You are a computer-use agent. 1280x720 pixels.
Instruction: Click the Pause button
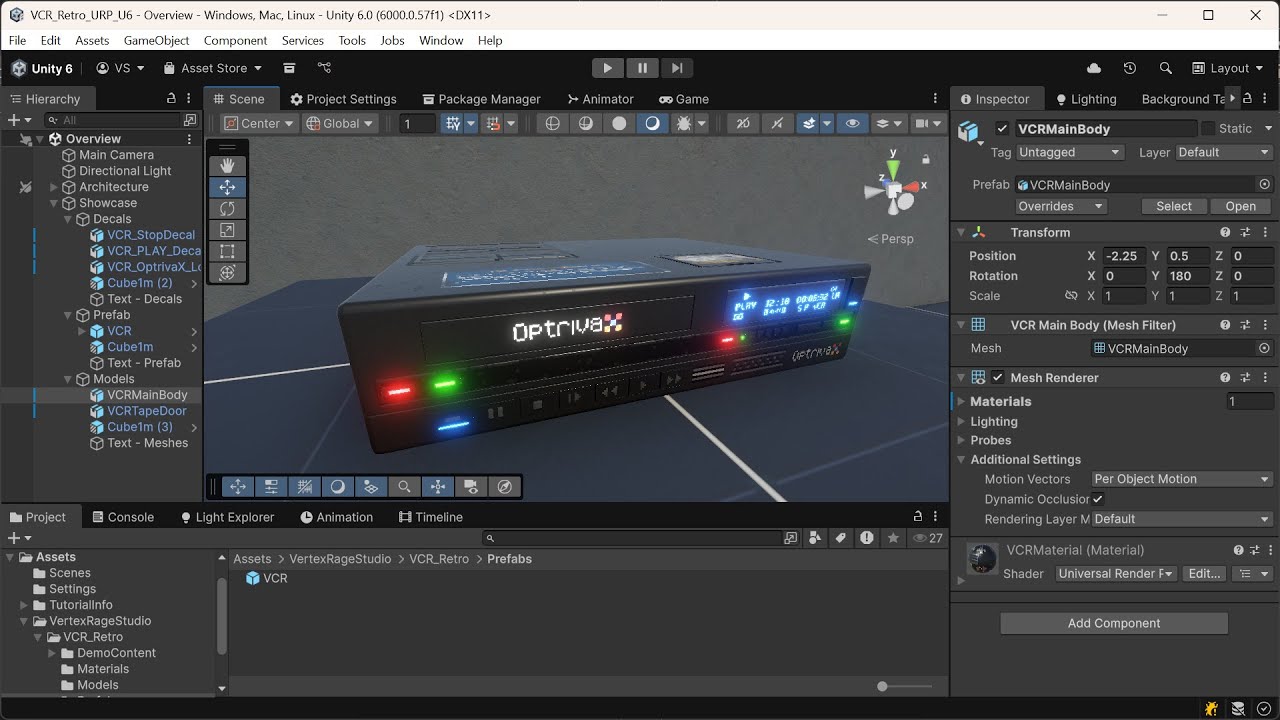(642, 68)
